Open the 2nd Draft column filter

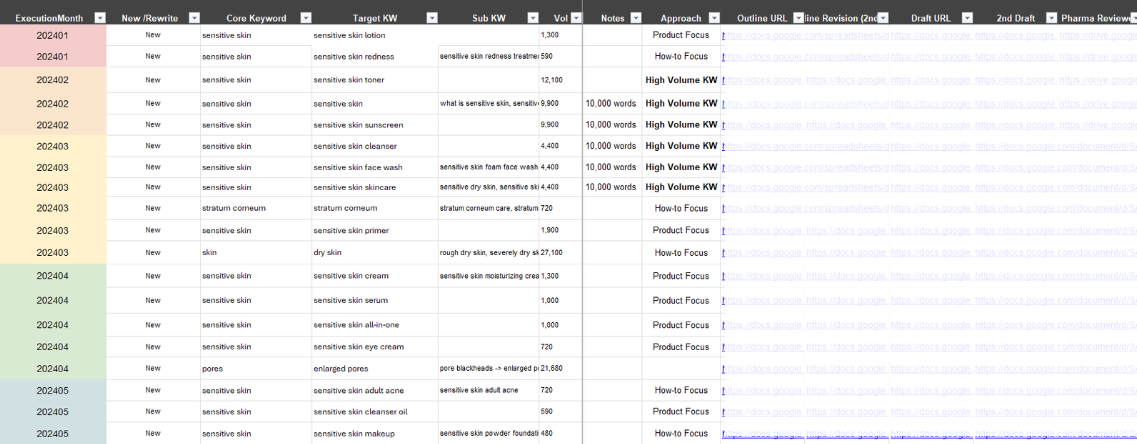[1050, 18]
